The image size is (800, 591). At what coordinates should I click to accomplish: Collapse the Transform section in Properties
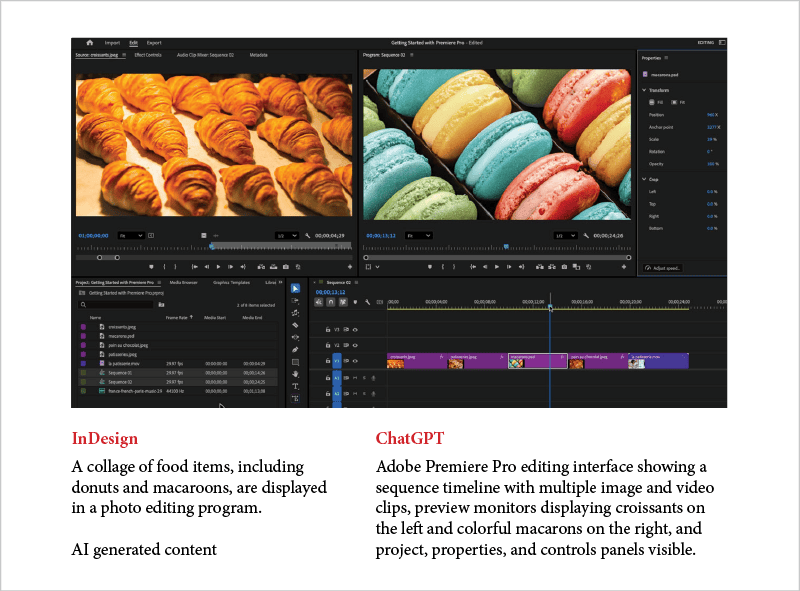pos(645,90)
